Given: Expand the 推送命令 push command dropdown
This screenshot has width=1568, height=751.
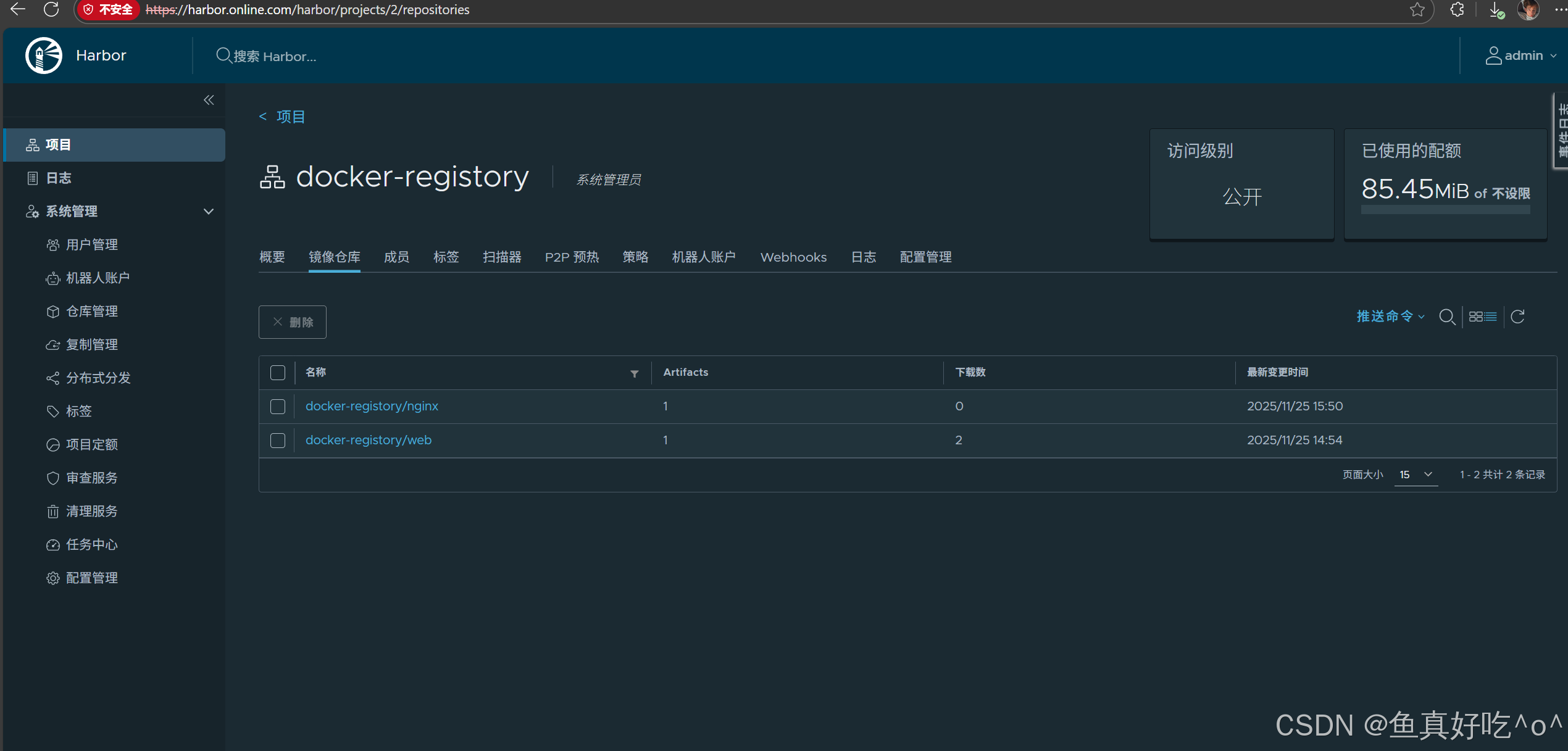Looking at the screenshot, I should click(1391, 317).
